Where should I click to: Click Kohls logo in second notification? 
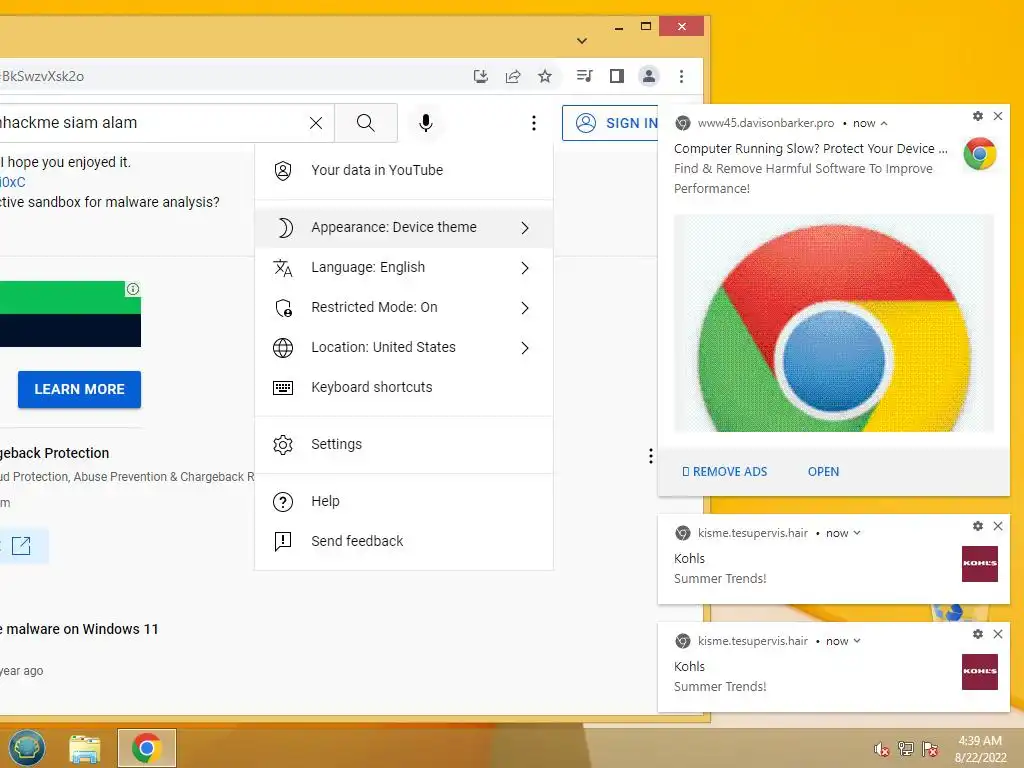pyautogui.click(x=980, y=671)
